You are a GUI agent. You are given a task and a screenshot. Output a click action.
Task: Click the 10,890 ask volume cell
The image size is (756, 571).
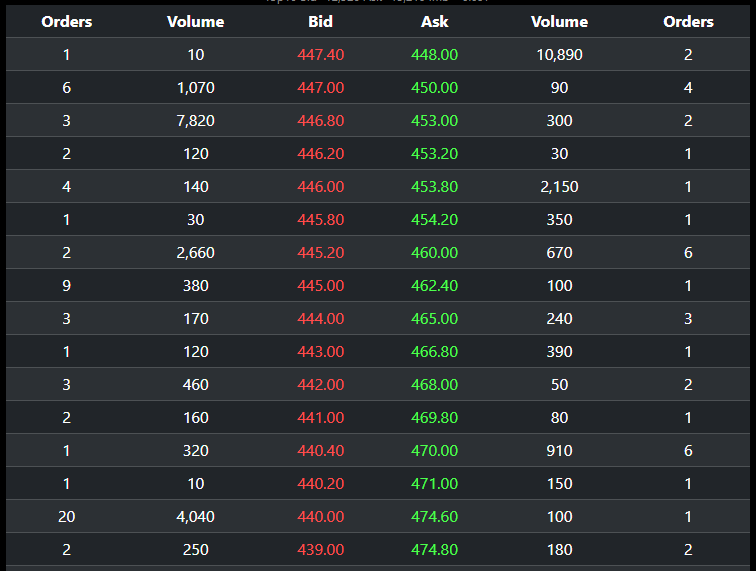pyautogui.click(x=559, y=54)
